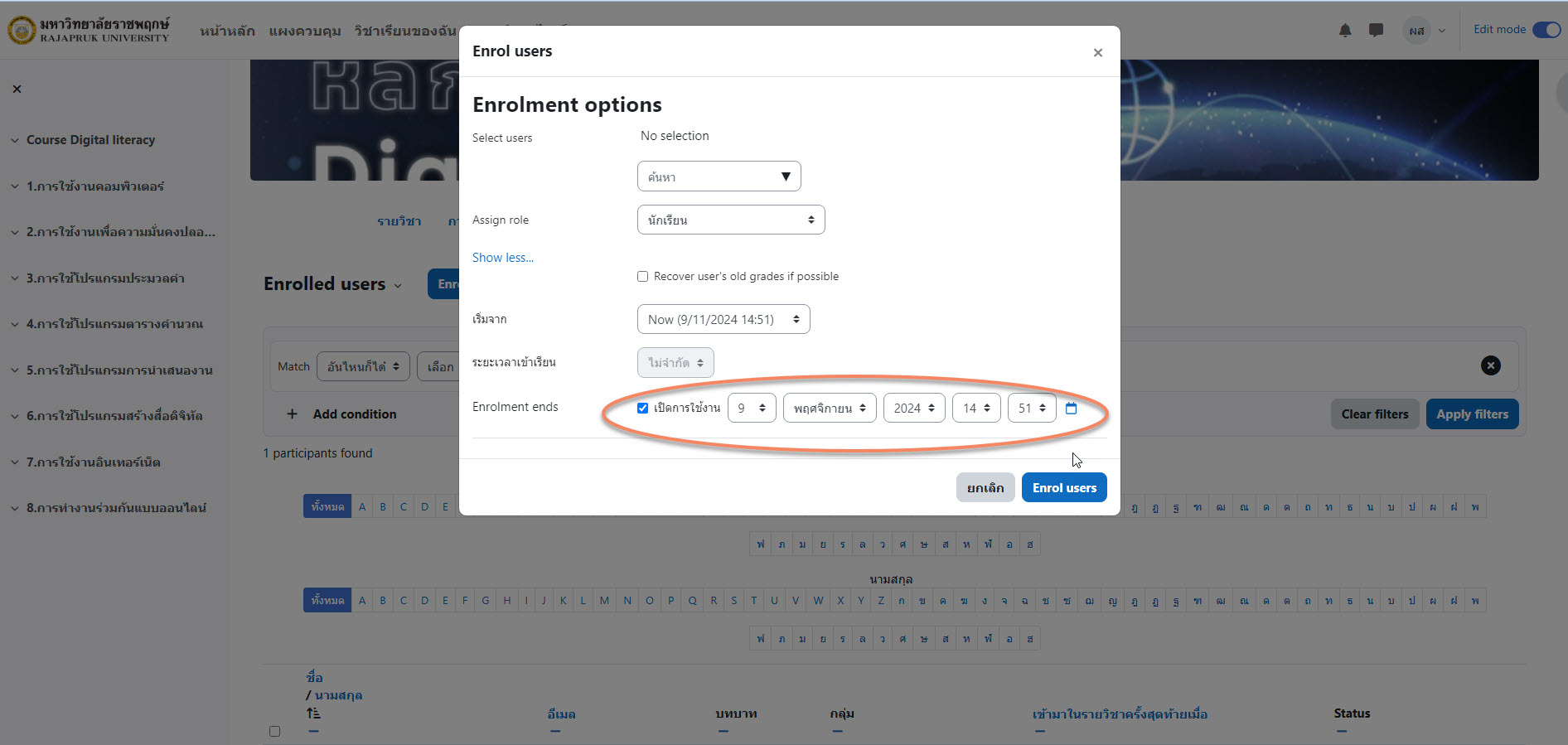The width and height of the screenshot is (1568, 745).
Task: Open หน้าหลัก in the top navigation
Action: (227, 31)
